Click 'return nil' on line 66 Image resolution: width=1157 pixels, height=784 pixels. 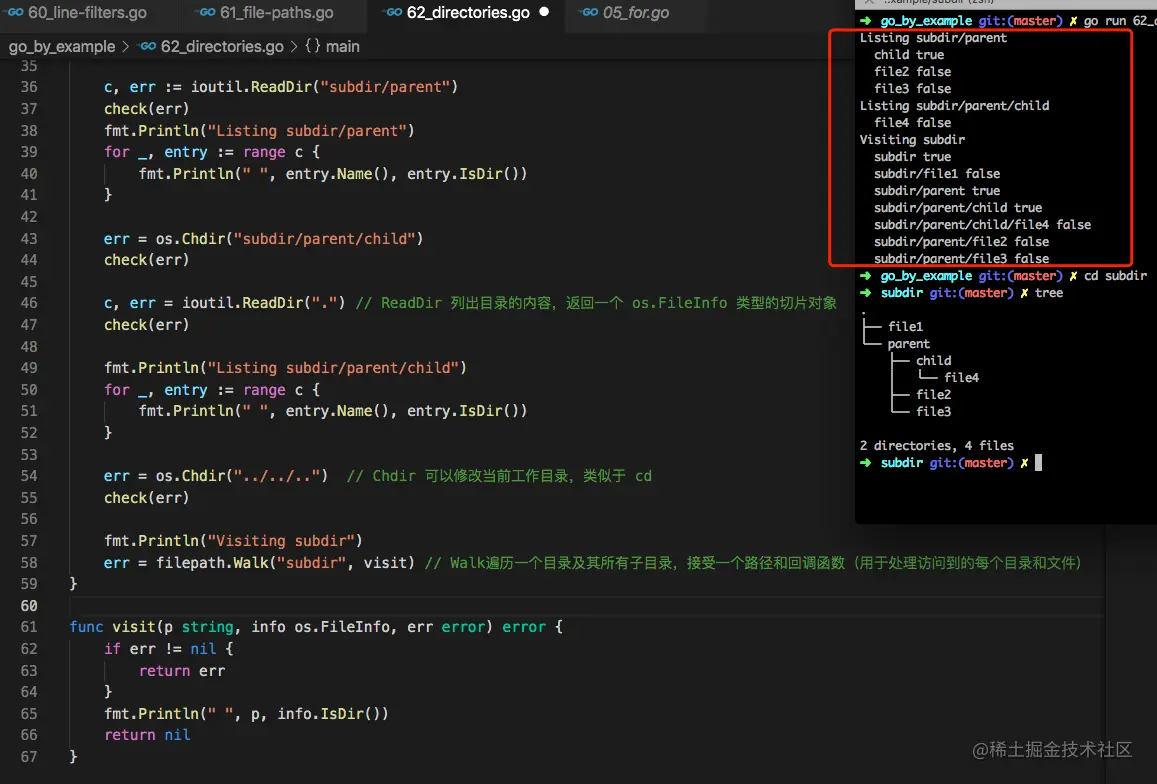(147, 735)
